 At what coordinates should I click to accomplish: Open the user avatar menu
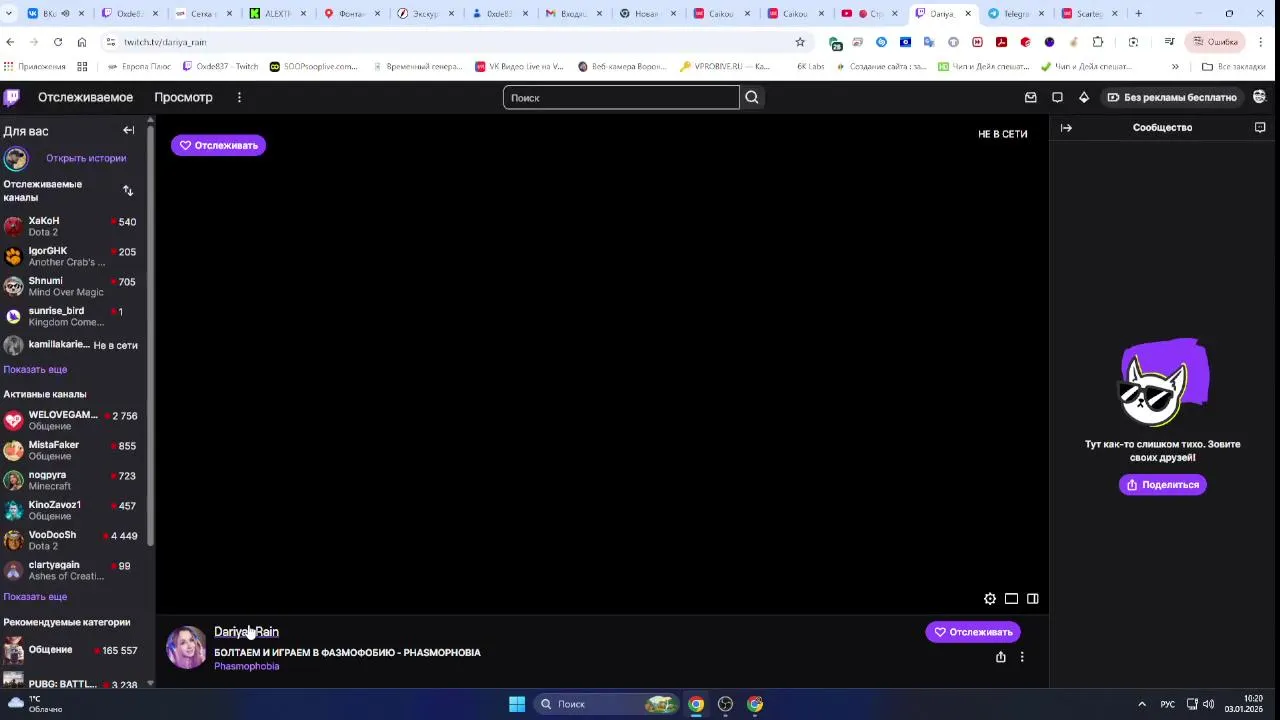(1260, 97)
